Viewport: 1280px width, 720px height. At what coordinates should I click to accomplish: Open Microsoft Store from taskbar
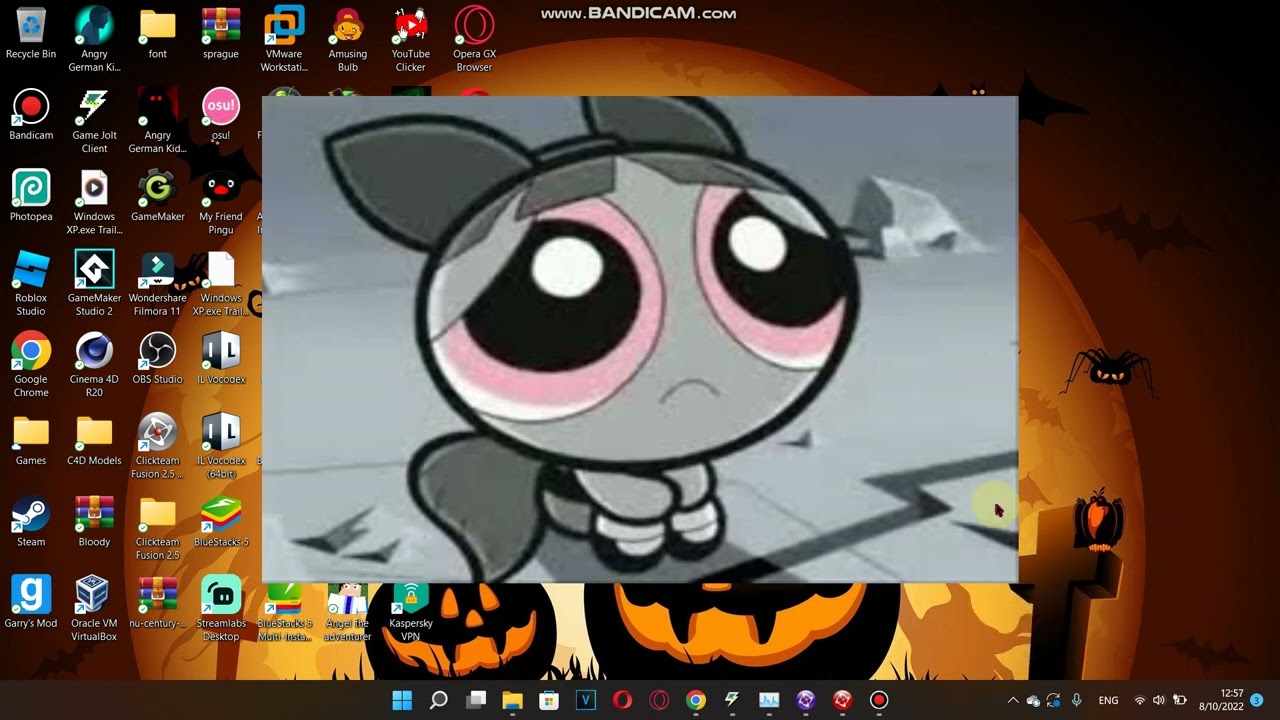click(549, 700)
